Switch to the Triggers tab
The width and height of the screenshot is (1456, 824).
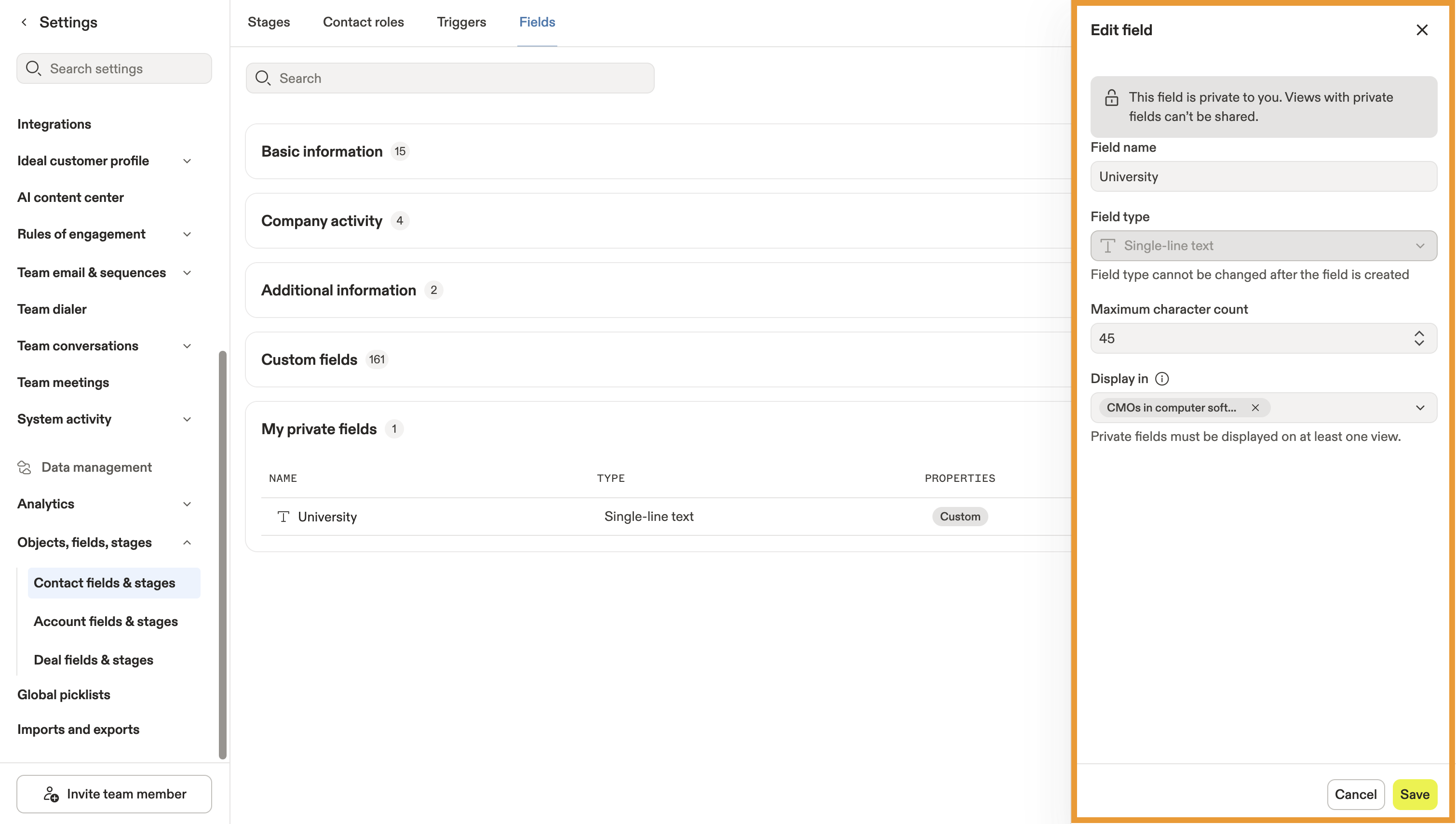coord(461,22)
